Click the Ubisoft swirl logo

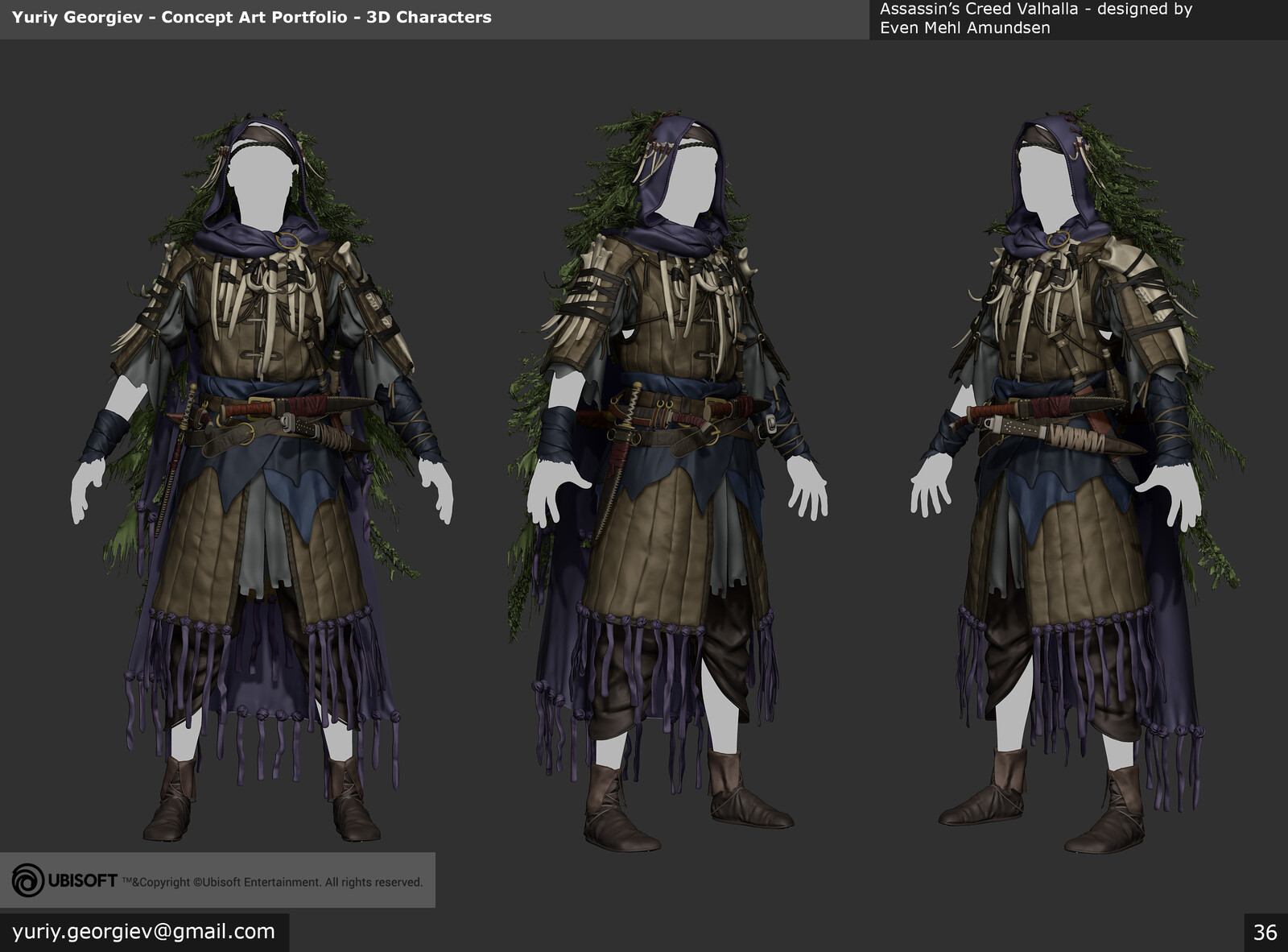pyautogui.click(x=28, y=880)
